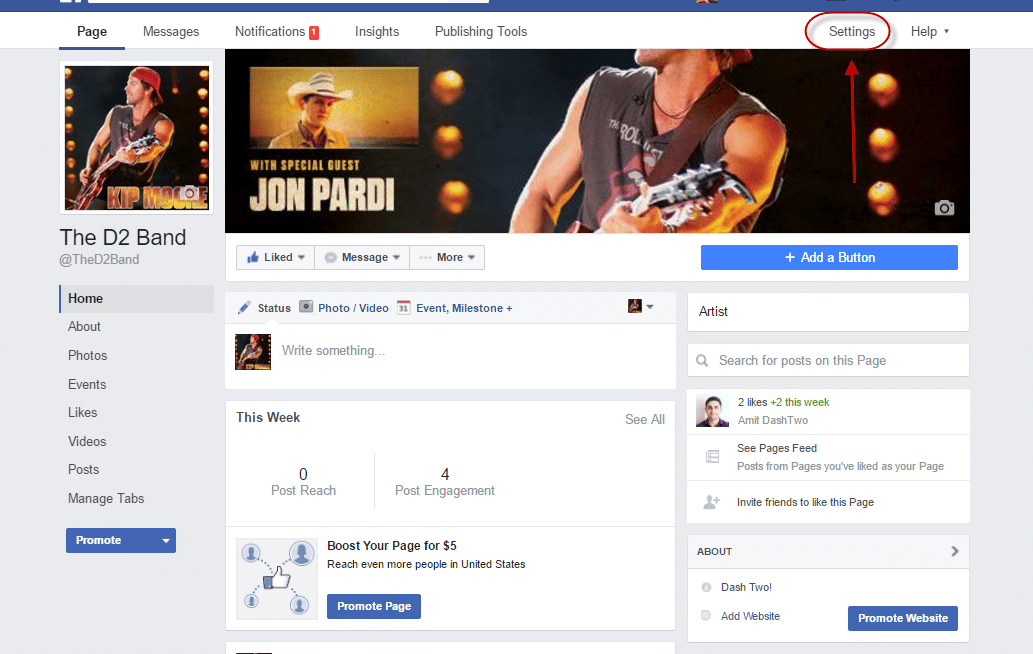Open Home in left sidebar
Screen dimensions: 1033x654
pyautogui.click(x=137, y=298)
